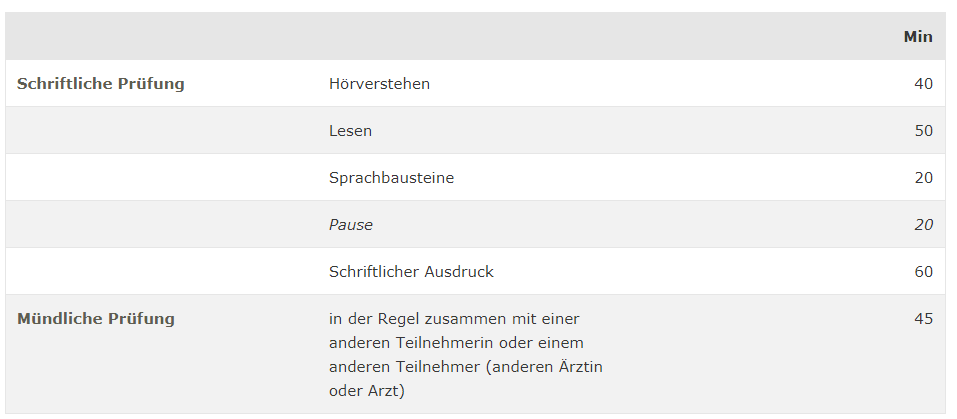Click the 45 minutes value
The image size is (957, 419).
click(923, 318)
